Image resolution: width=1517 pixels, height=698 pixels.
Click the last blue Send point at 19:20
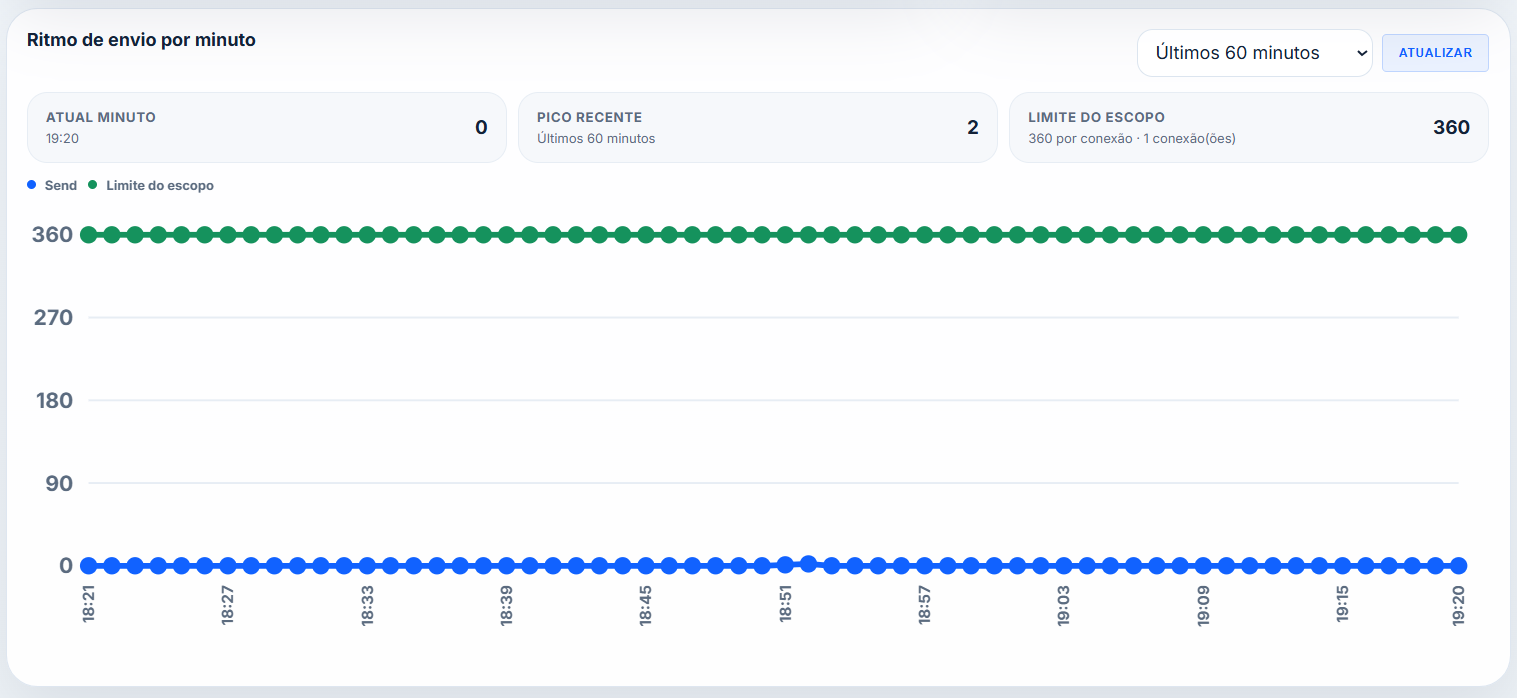pyautogui.click(x=1458, y=565)
